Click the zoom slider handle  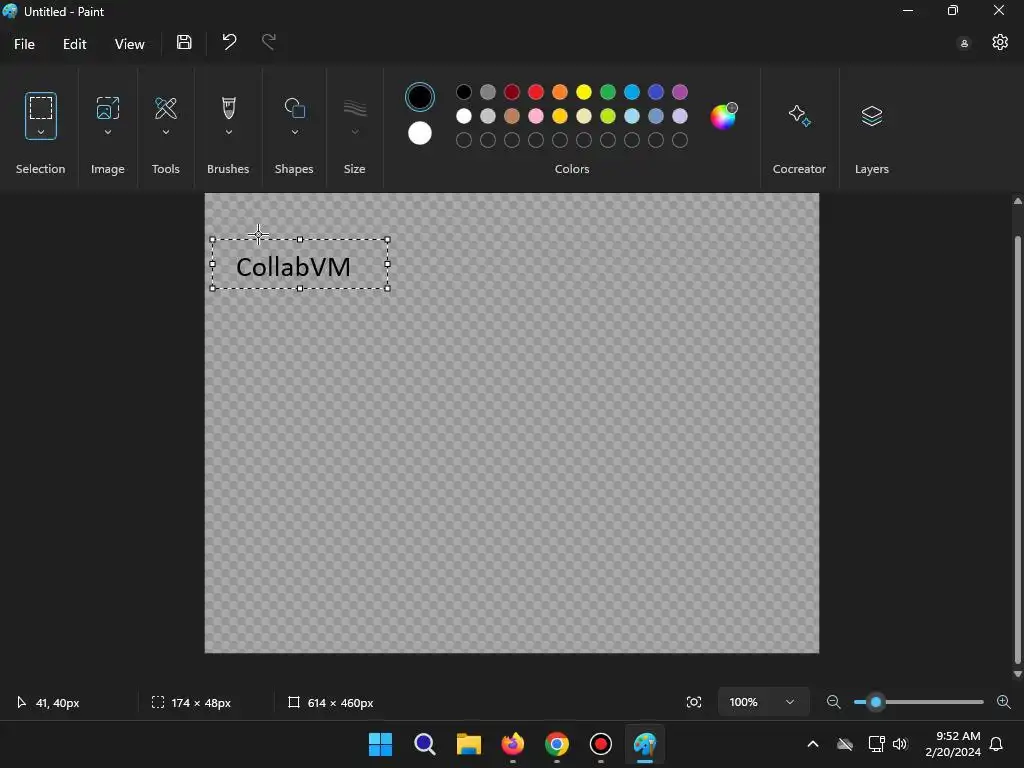click(x=876, y=702)
